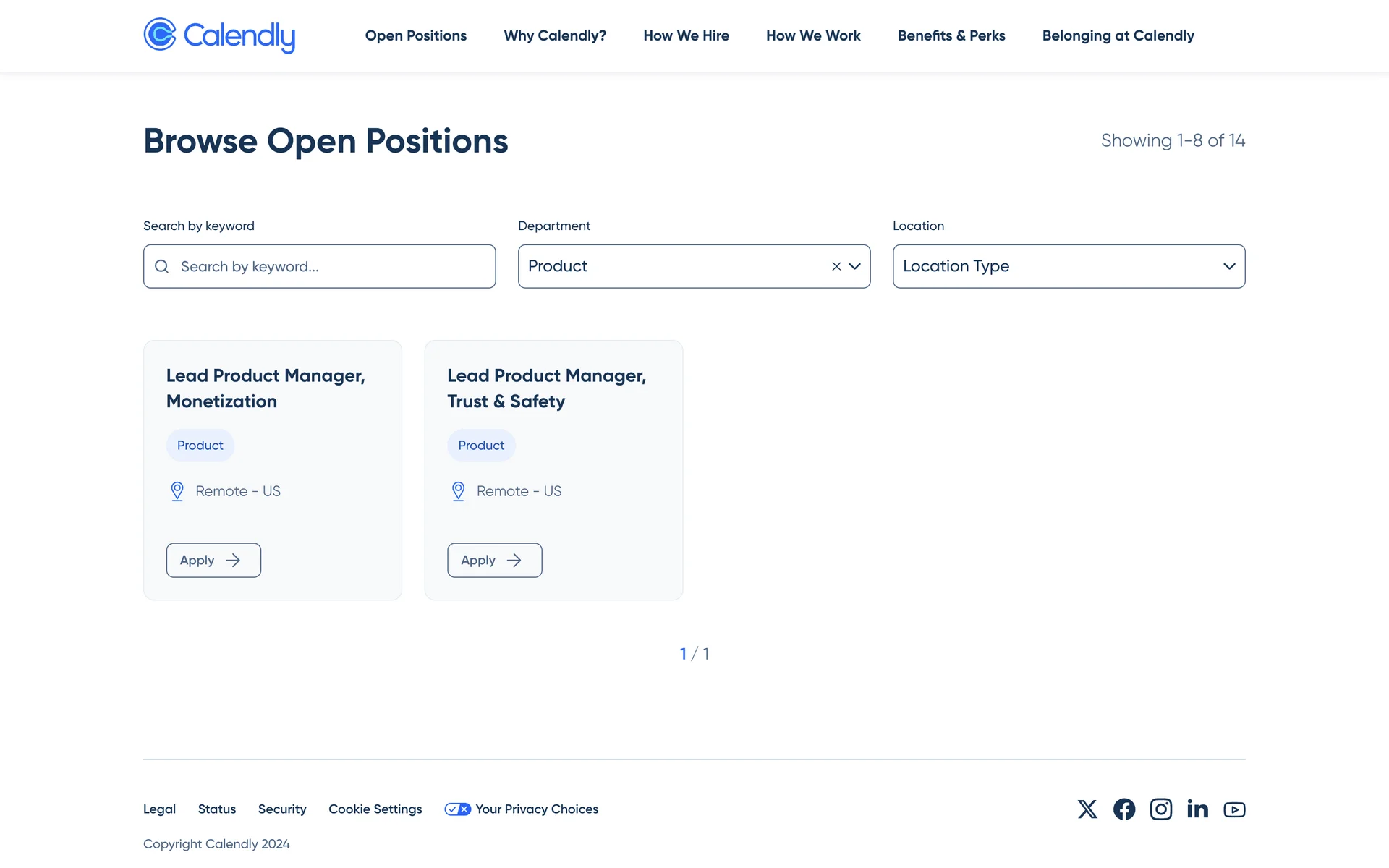Image resolution: width=1389 pixels, height=868 pixels.
Task: Open the Open Positions menu item
Action: [x=415, y=35]
